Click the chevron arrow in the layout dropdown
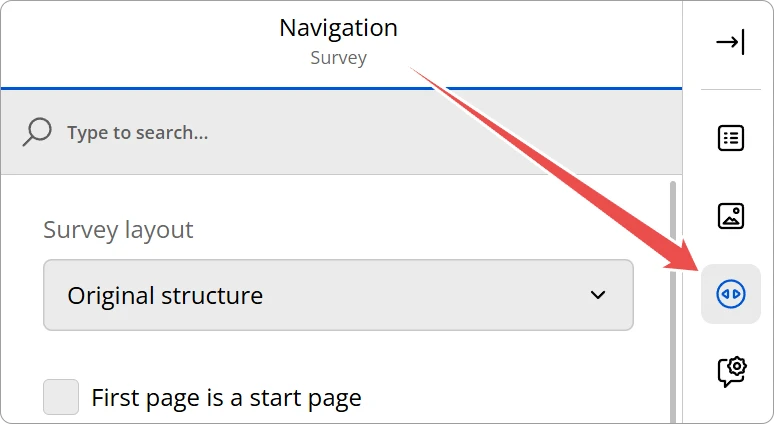This screenshot has height=424, width=774. coord(598,295)
